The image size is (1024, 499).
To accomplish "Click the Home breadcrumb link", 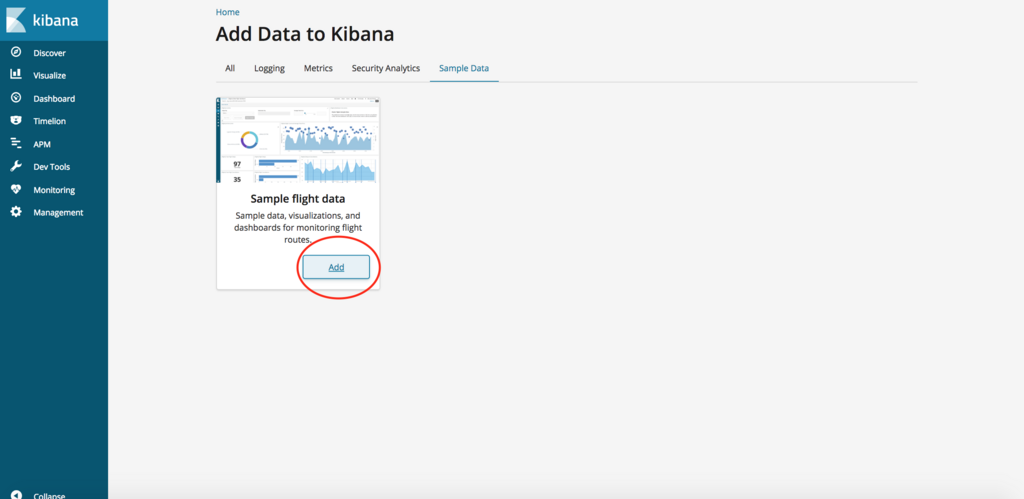I will (x=227, y=12).
